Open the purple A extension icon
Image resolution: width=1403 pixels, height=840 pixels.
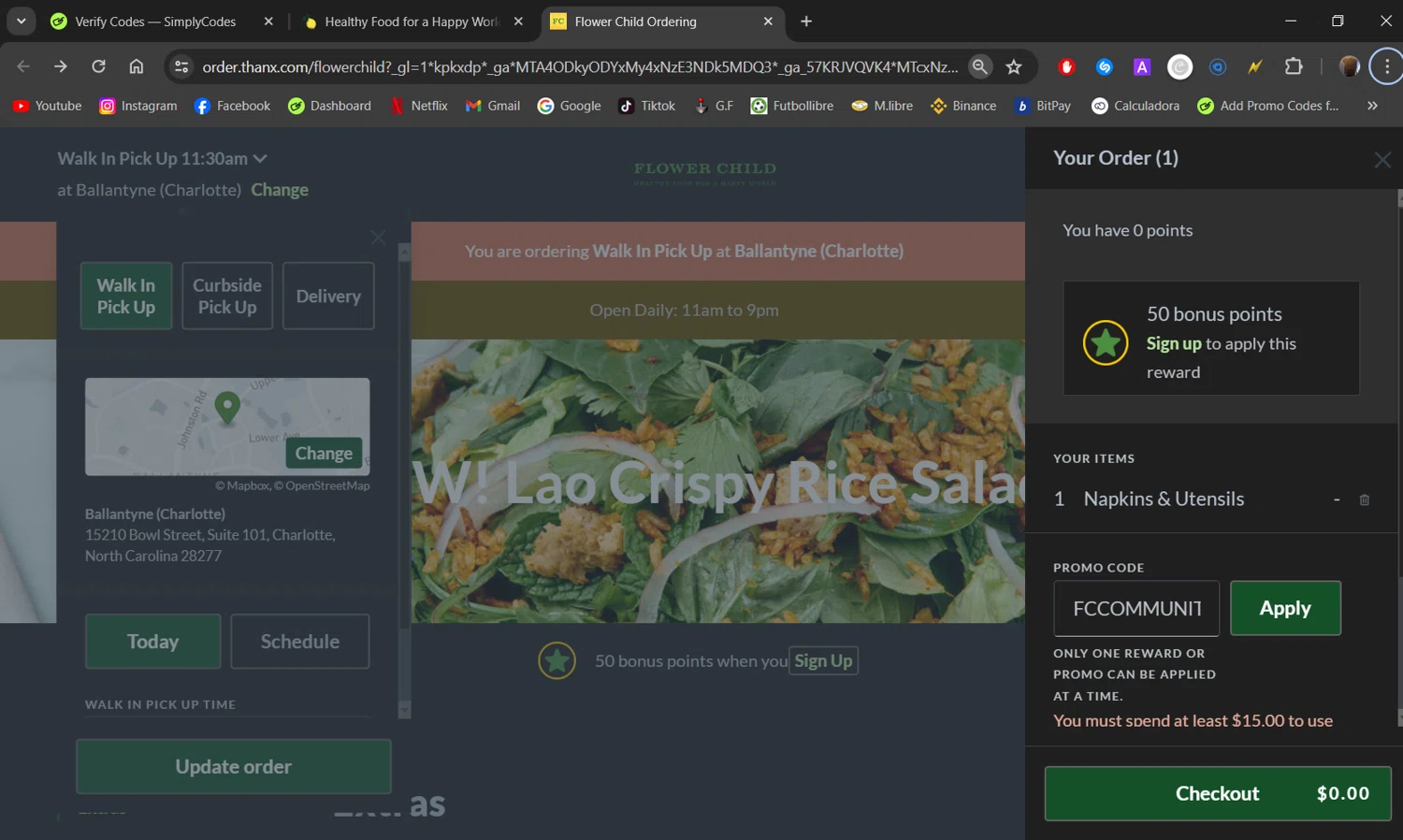pos(1142,66)
